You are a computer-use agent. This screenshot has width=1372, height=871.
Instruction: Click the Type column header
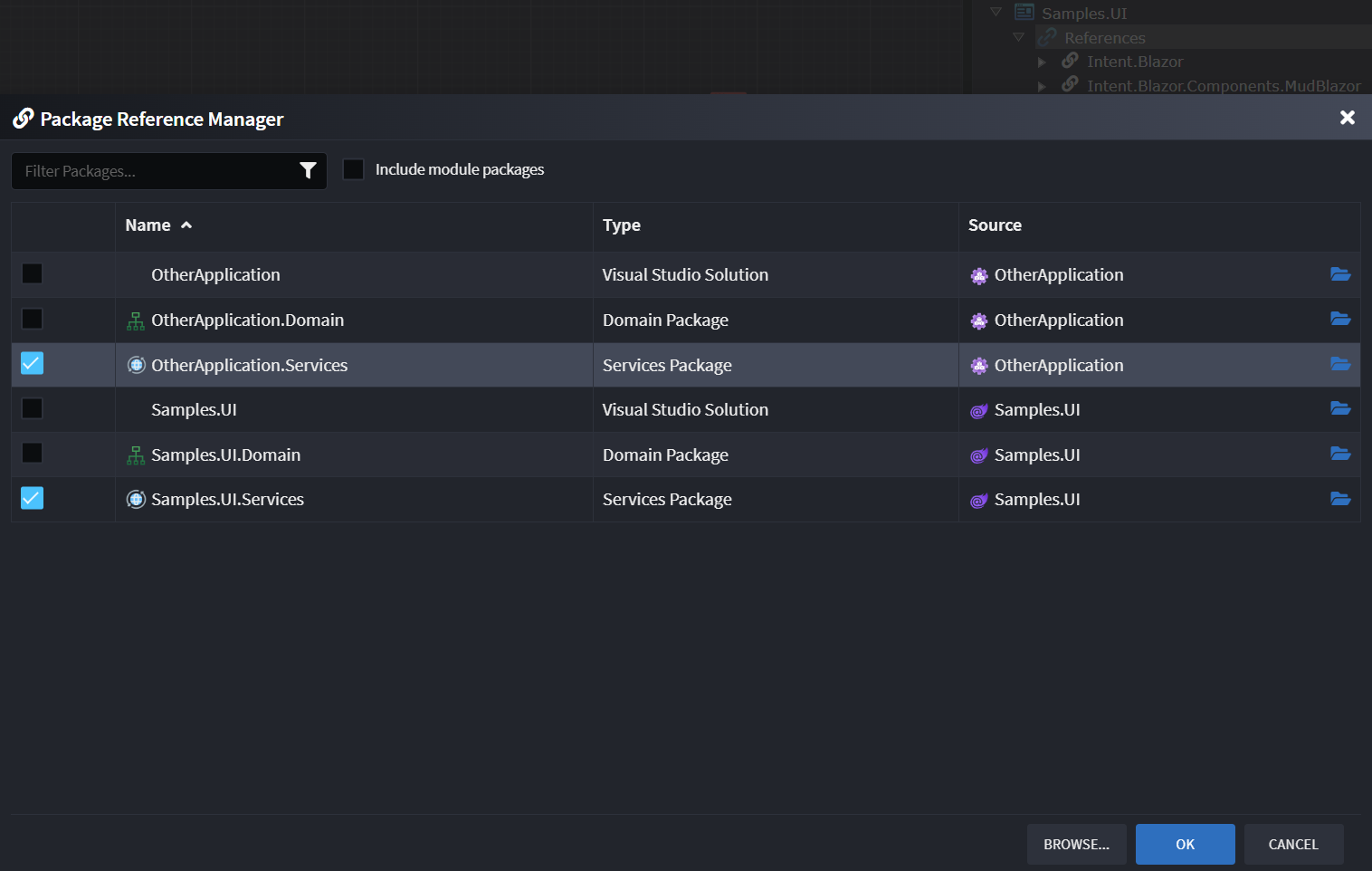[622, 225]
